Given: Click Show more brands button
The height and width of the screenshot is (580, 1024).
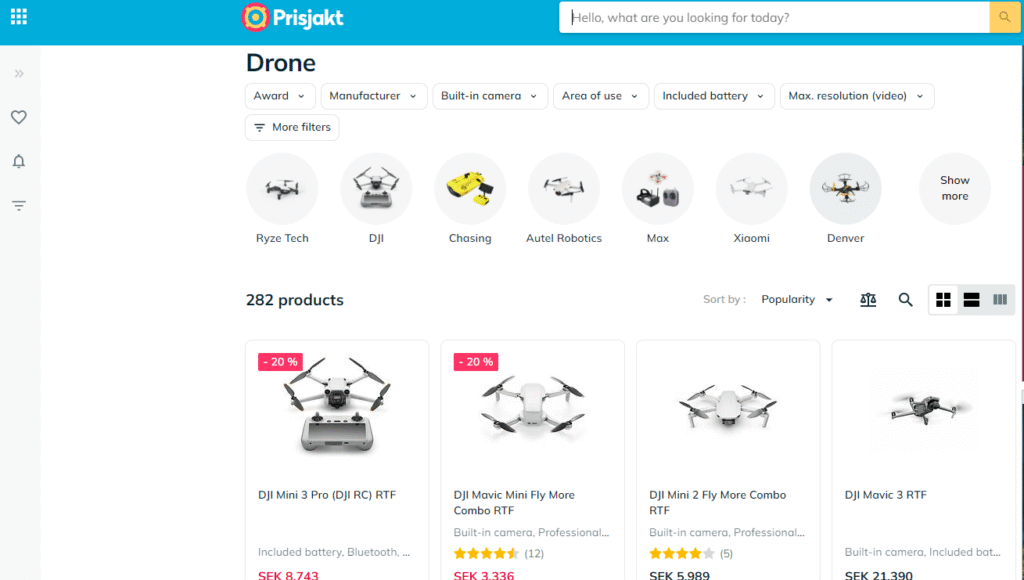Looking at the screenshot, I should [x=955, y=189].
